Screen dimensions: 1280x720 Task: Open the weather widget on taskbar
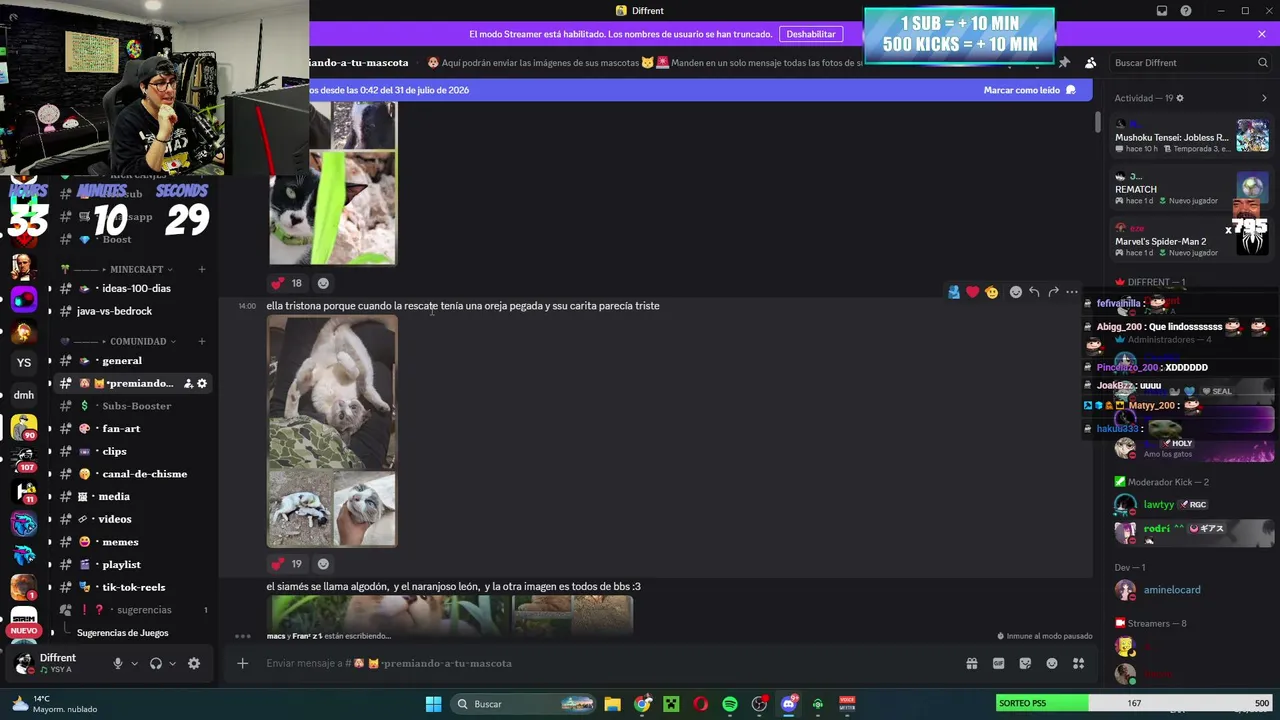coord(54,704)
